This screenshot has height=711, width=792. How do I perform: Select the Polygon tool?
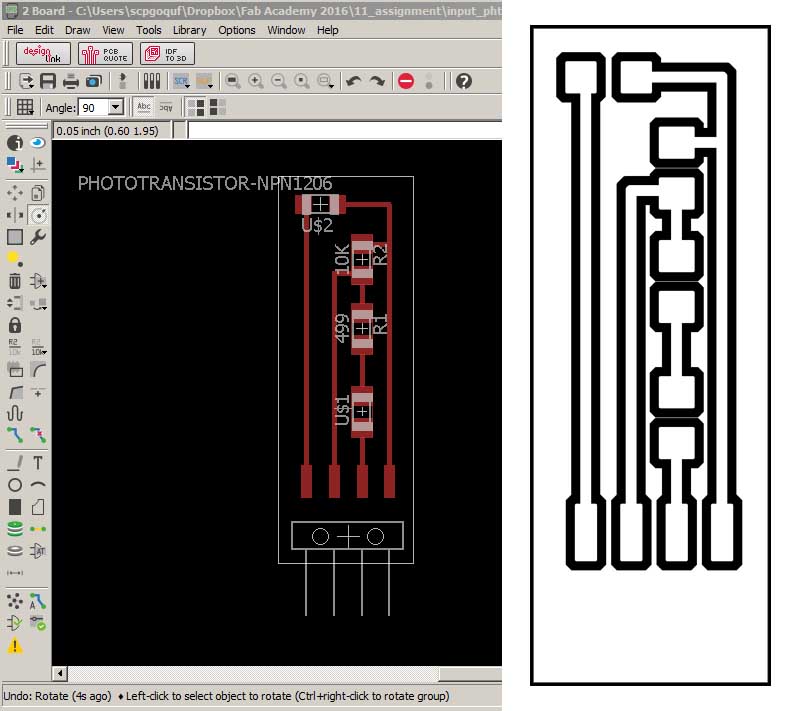click(x=38, y=507)
